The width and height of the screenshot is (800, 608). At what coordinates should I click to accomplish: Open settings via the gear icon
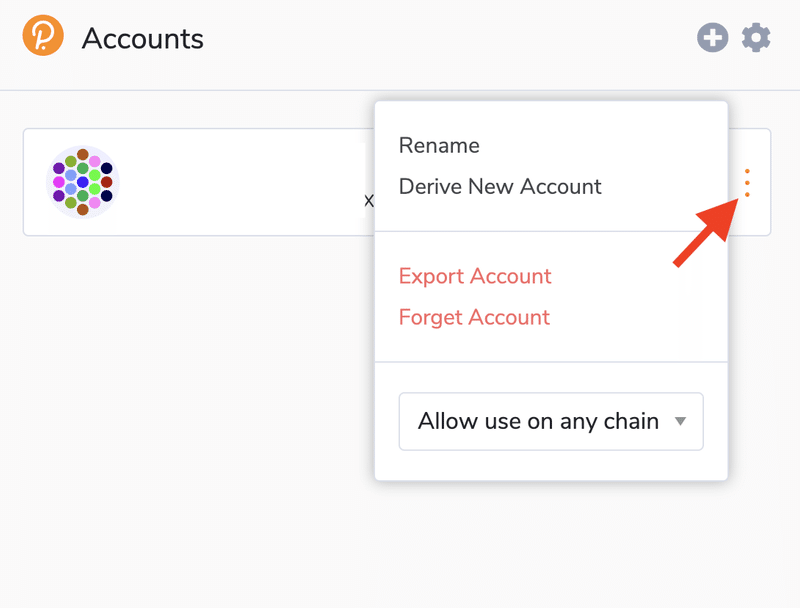click(x=756, y=37)
